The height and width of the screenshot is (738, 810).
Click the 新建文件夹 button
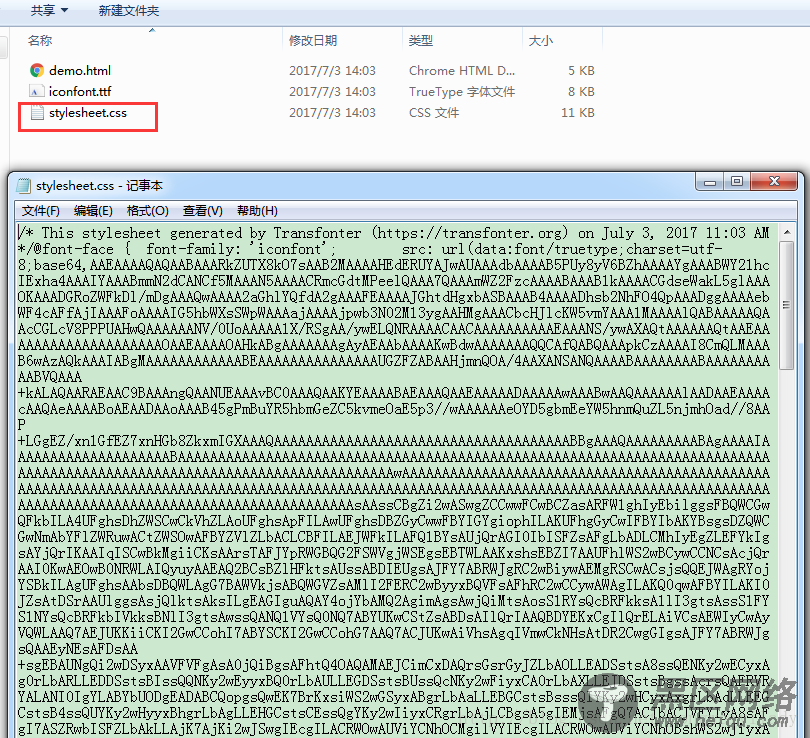tap(129, 10)
